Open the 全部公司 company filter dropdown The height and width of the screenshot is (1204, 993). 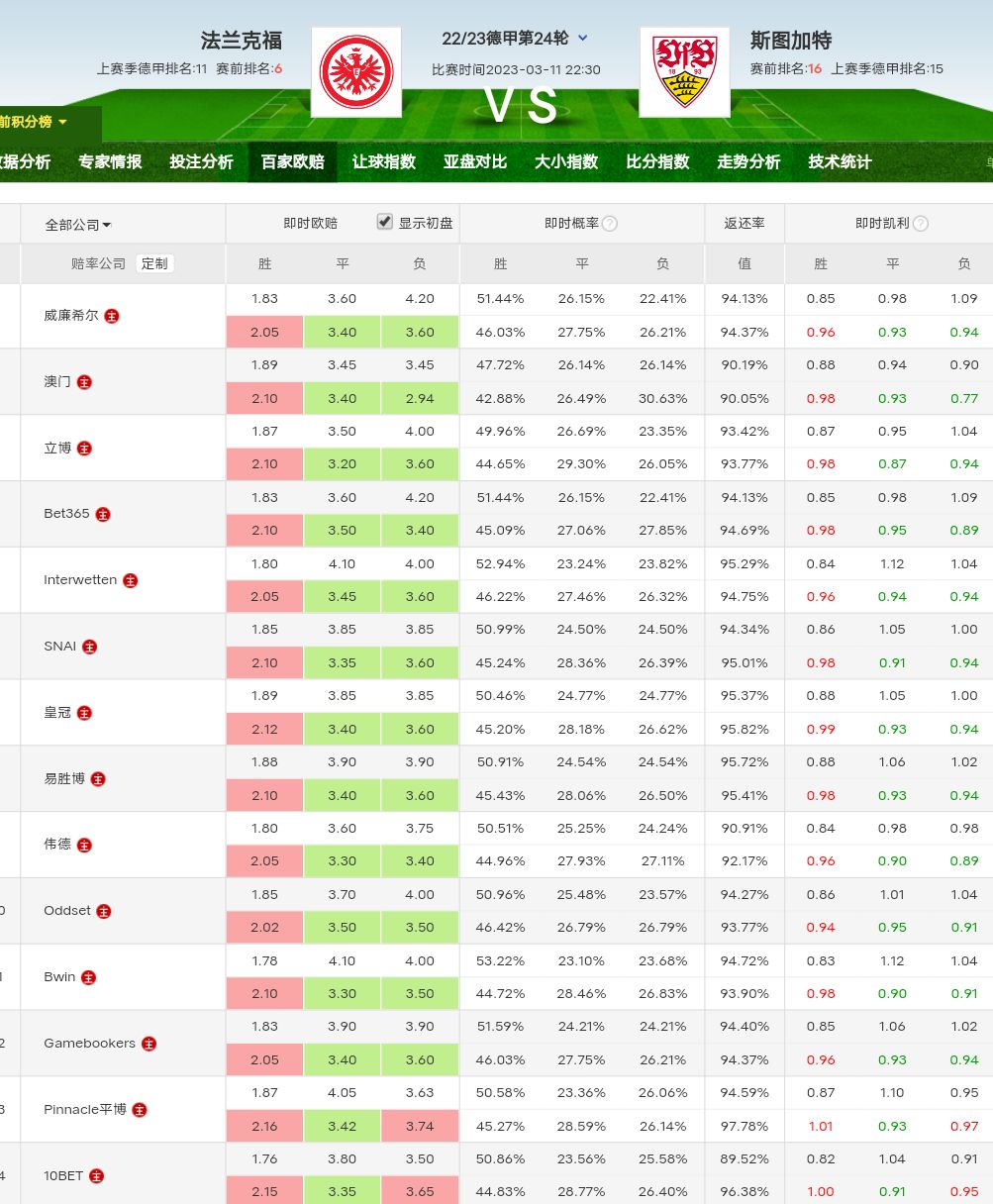78,225
